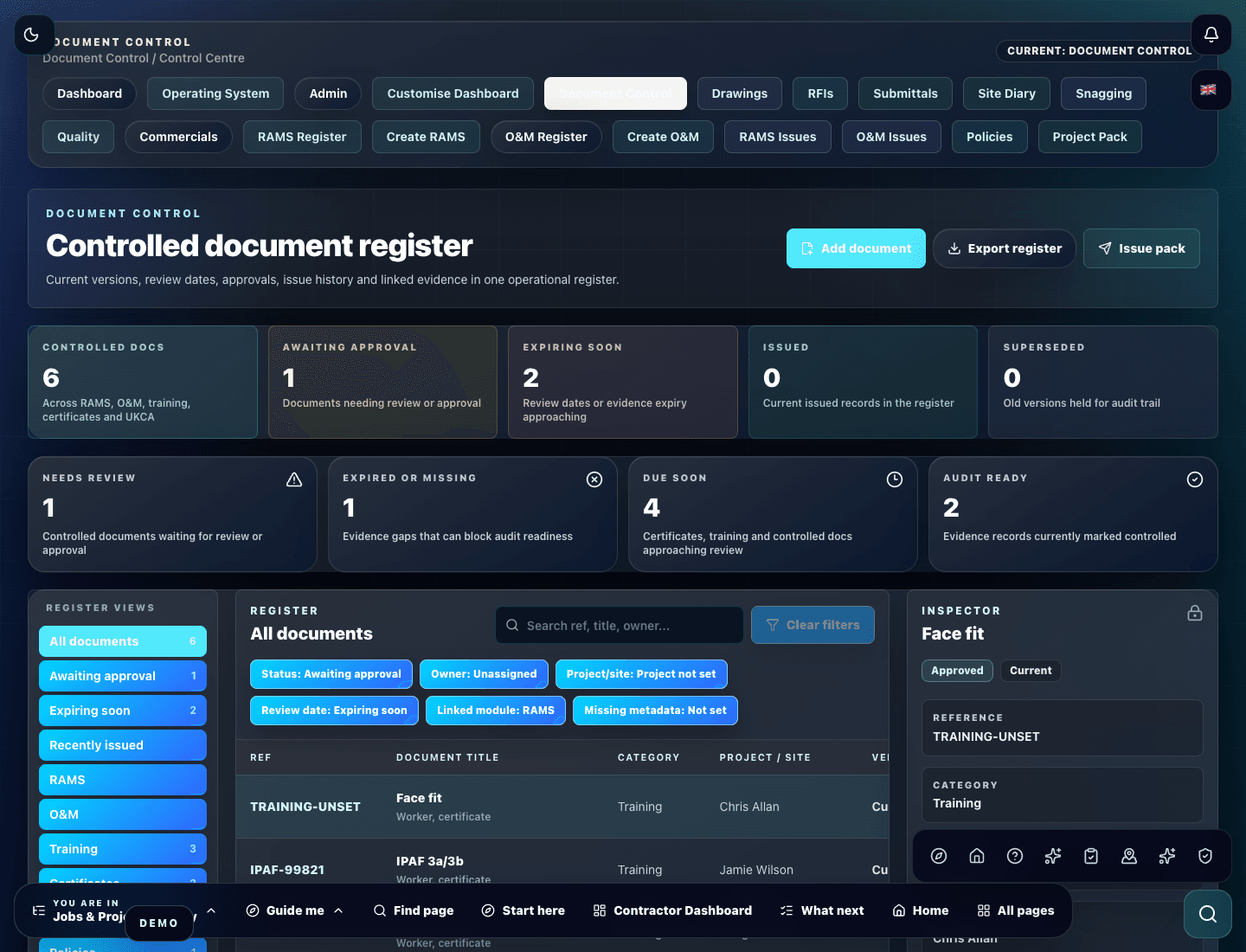Click the clipboard-check icon in the icon bar
The width and height of the screenshot is (1246, 952).
point(1091,856)
